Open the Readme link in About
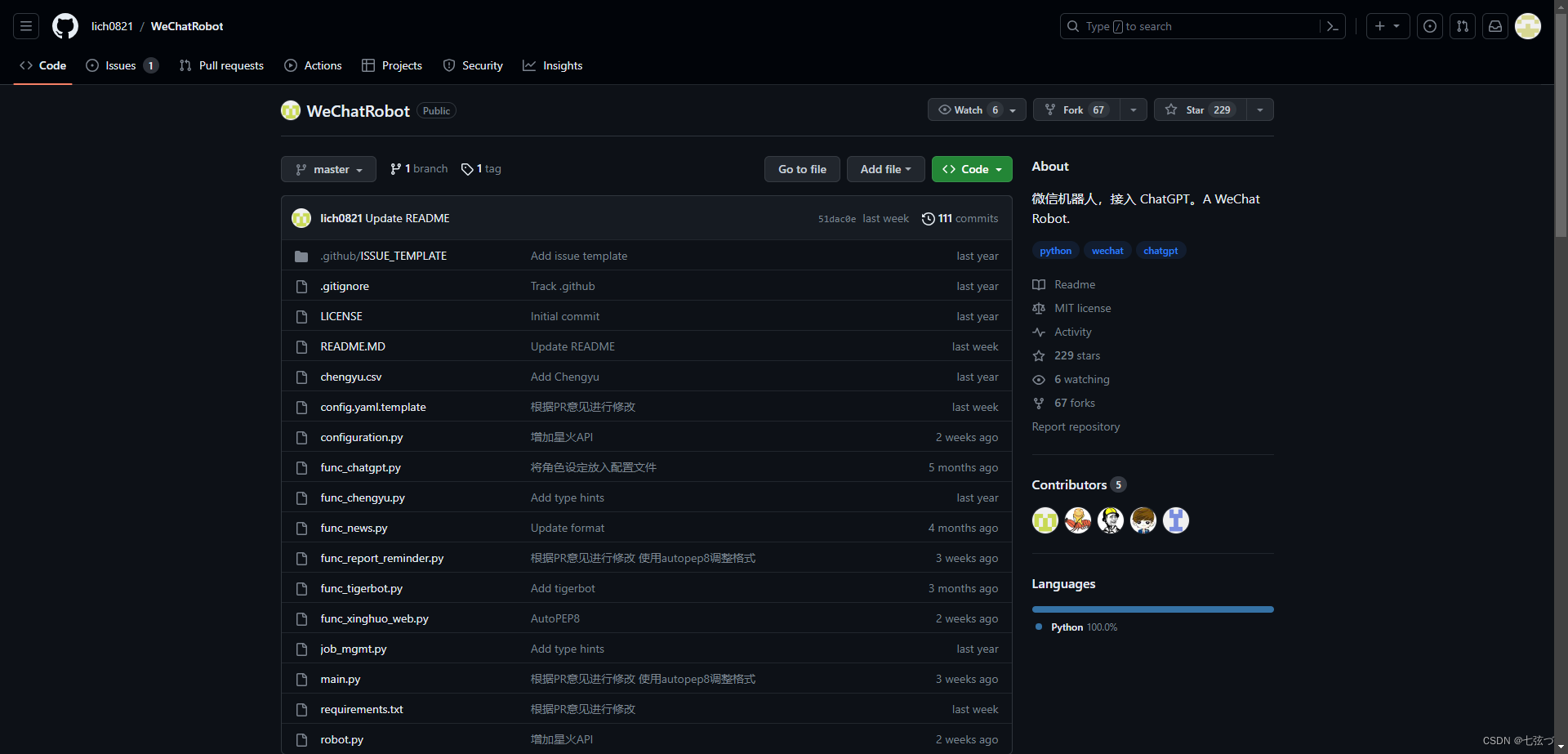Image resolution: width=1568 pixels, height=754 pixels. pos(1065,284)
